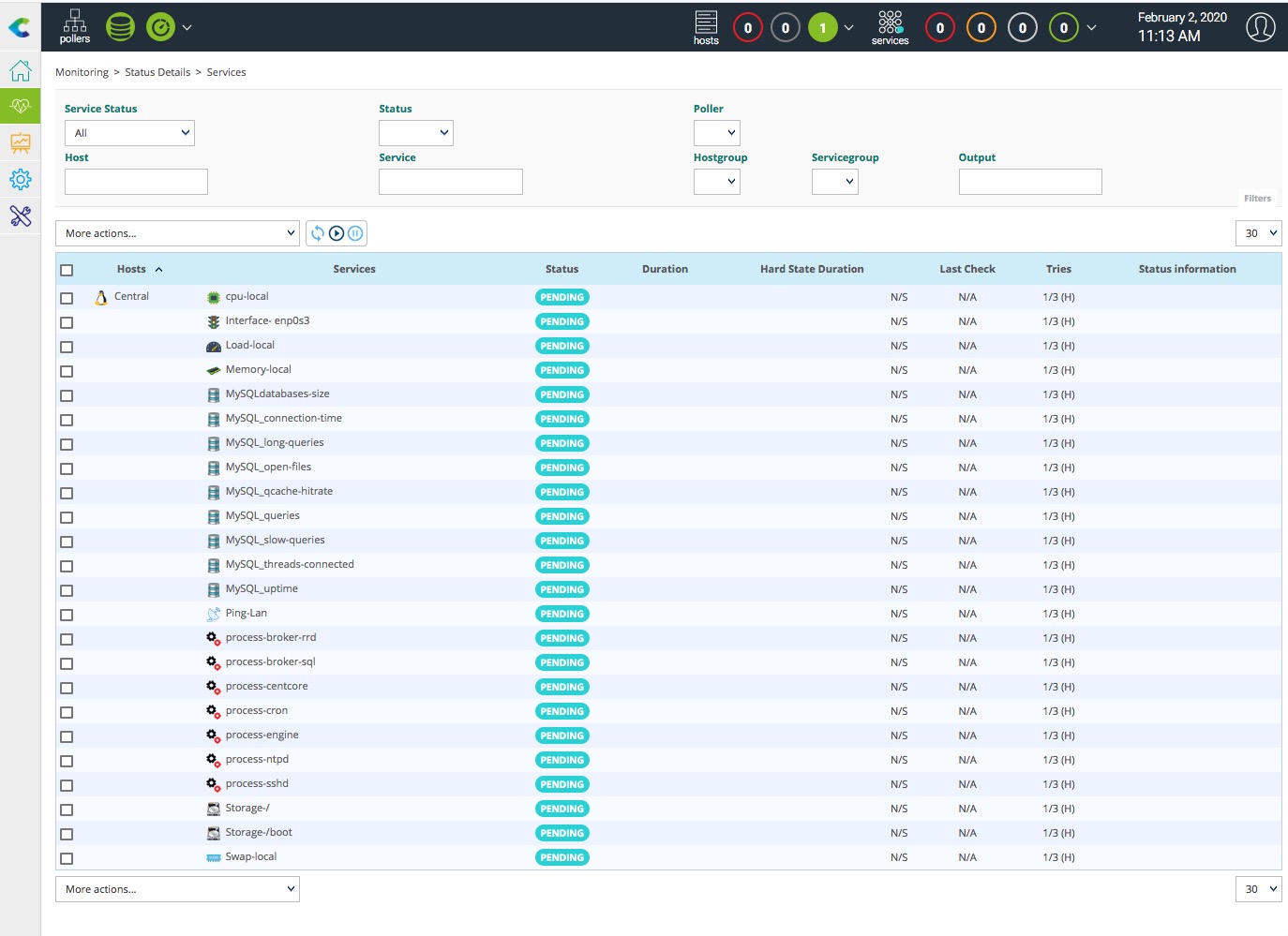Click the refresh icon above the table
Viewport: 1288px width, 936px height.
click(318, 233)
